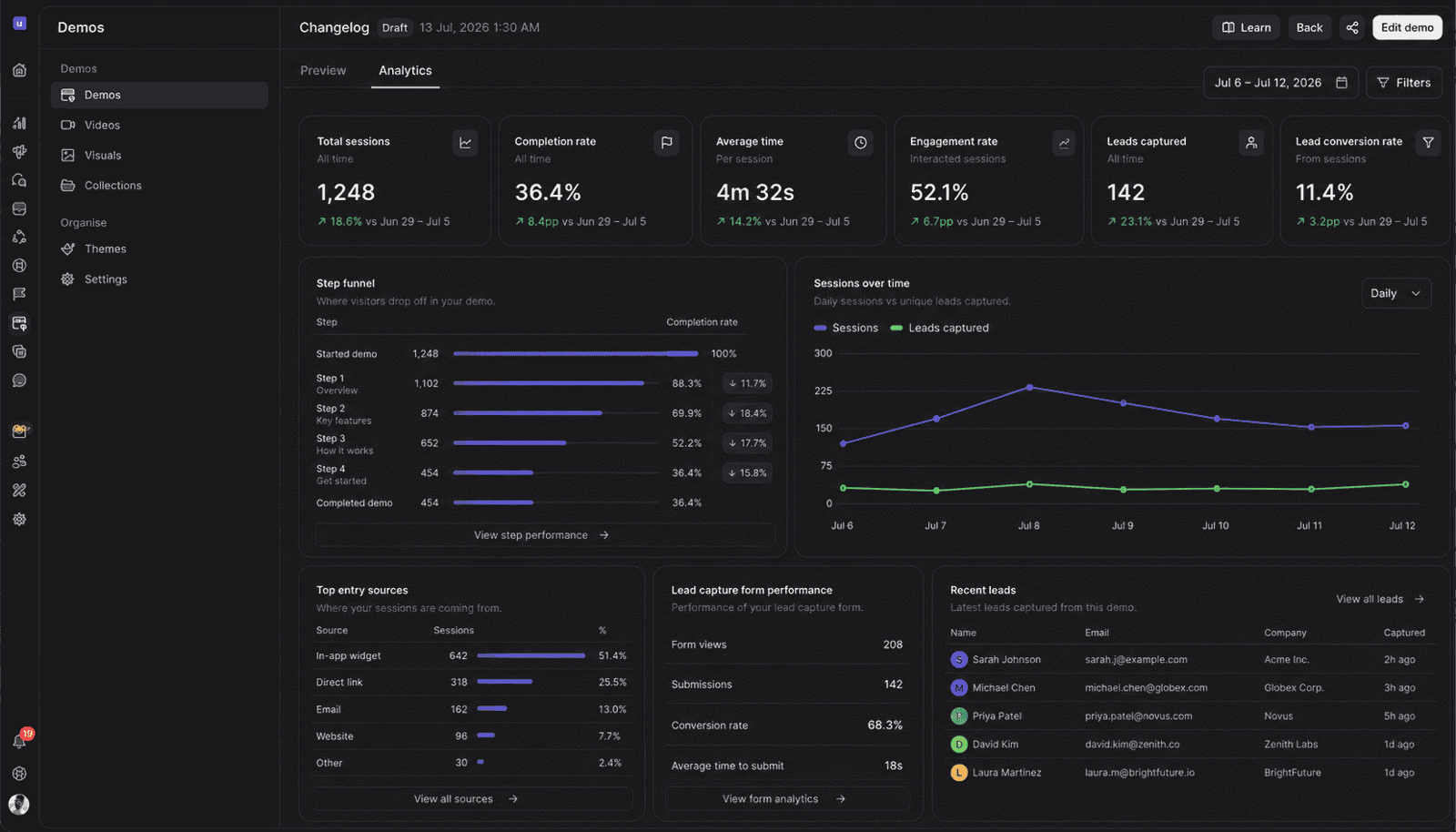Click the Engagement rate trend icon
This screenshot has height=832, width=1456.
(x=1064, y=143)
